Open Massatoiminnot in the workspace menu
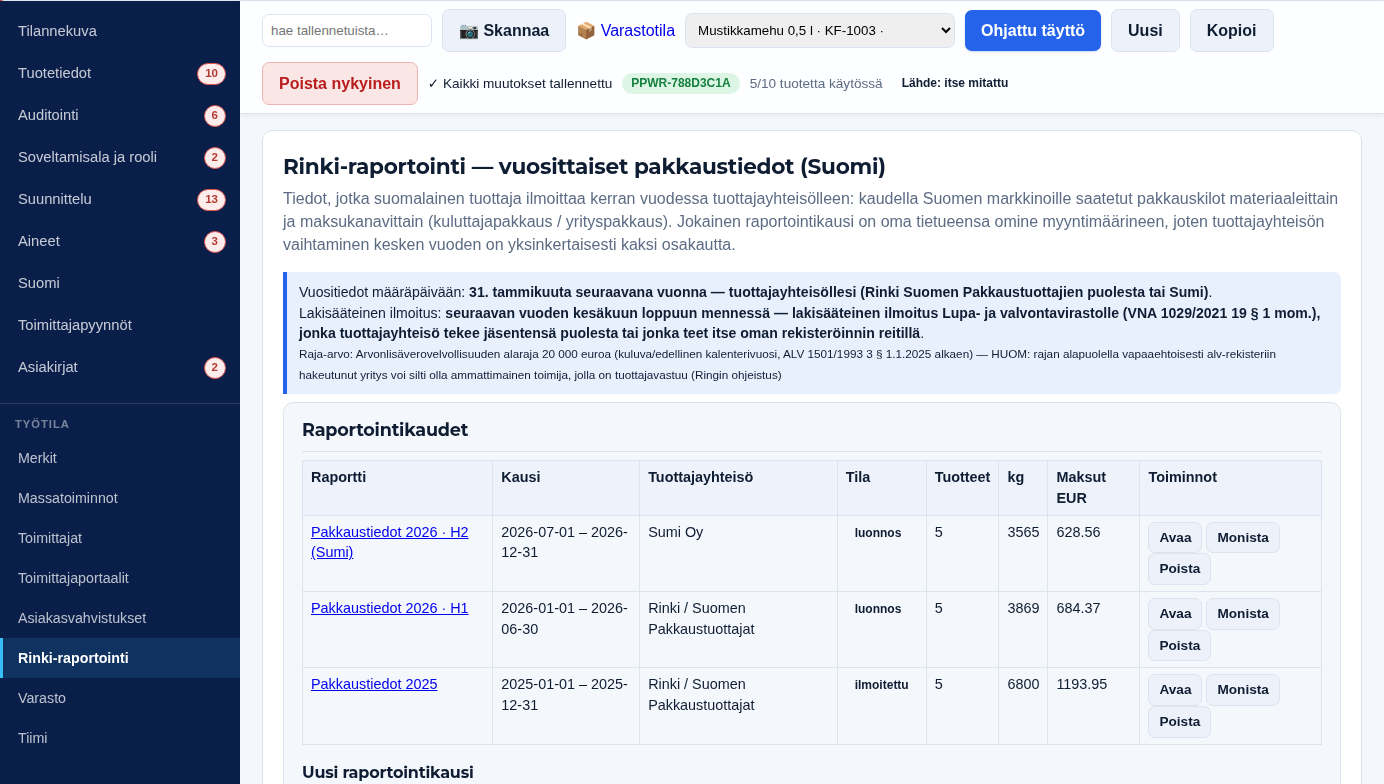1384x784 pixels. [x=120, y=498]
